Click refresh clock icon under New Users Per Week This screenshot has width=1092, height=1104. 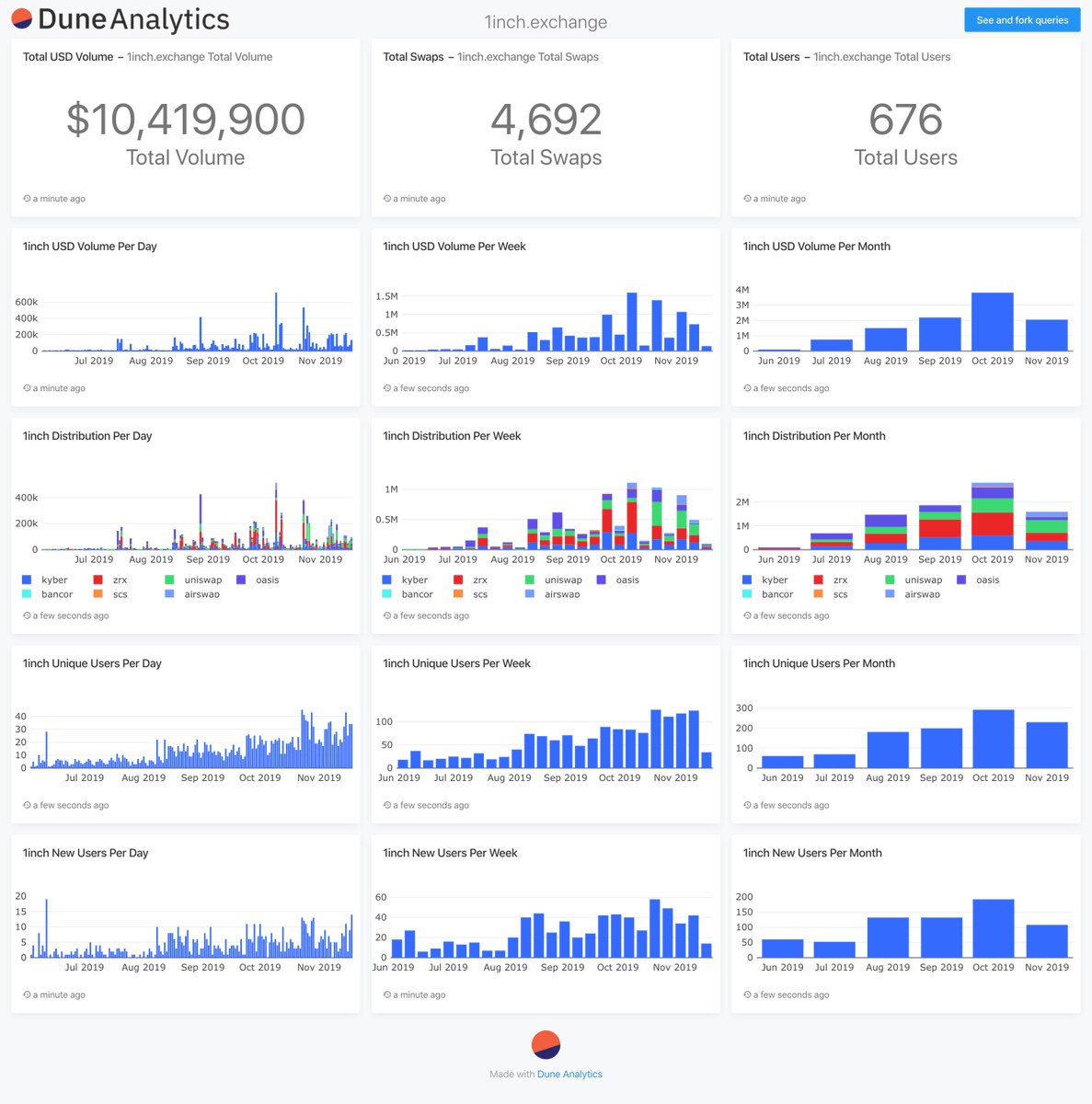click(x=387, y=995)
